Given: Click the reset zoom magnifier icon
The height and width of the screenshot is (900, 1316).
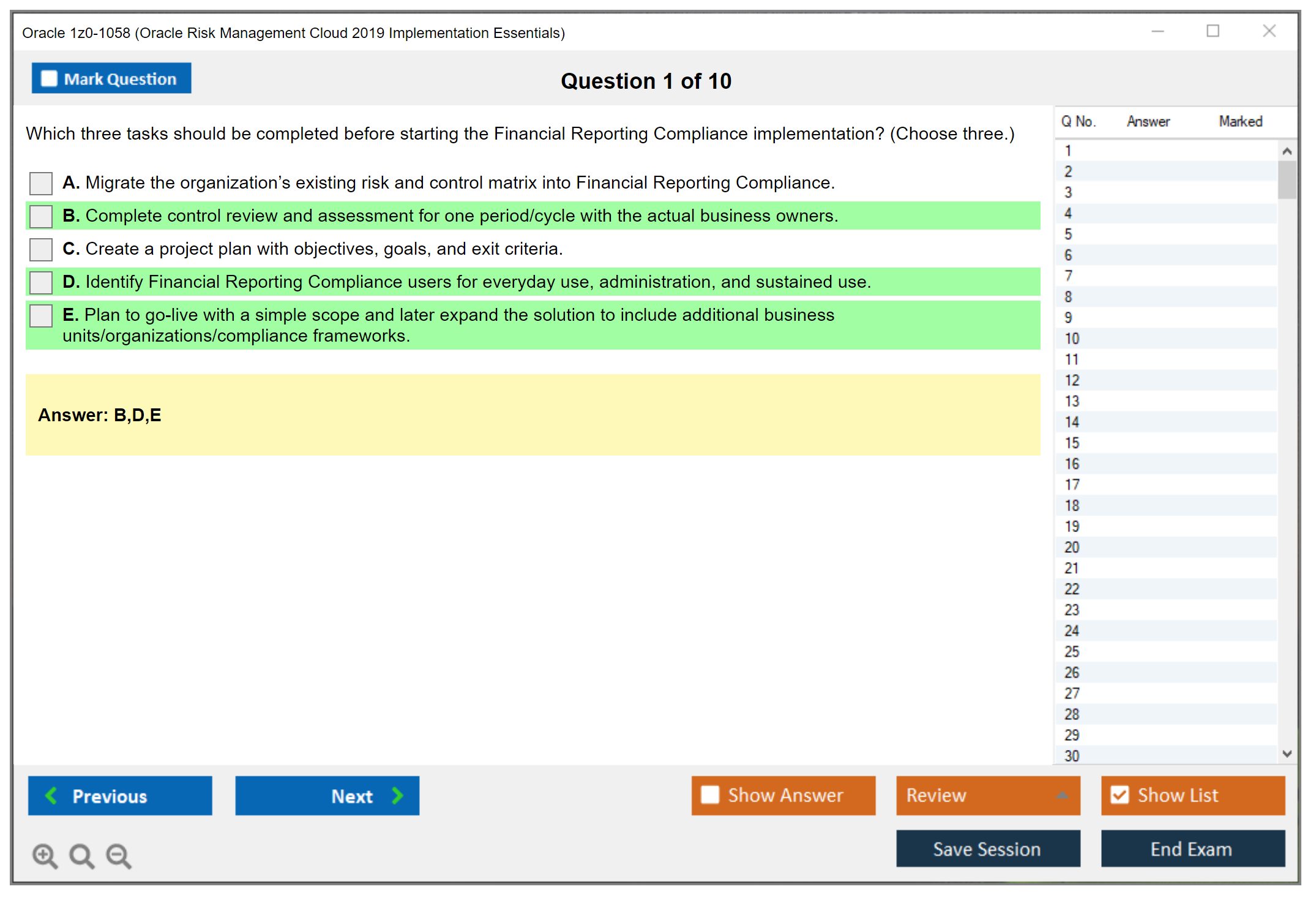Looking at the screenshot, I should [81, 855].
